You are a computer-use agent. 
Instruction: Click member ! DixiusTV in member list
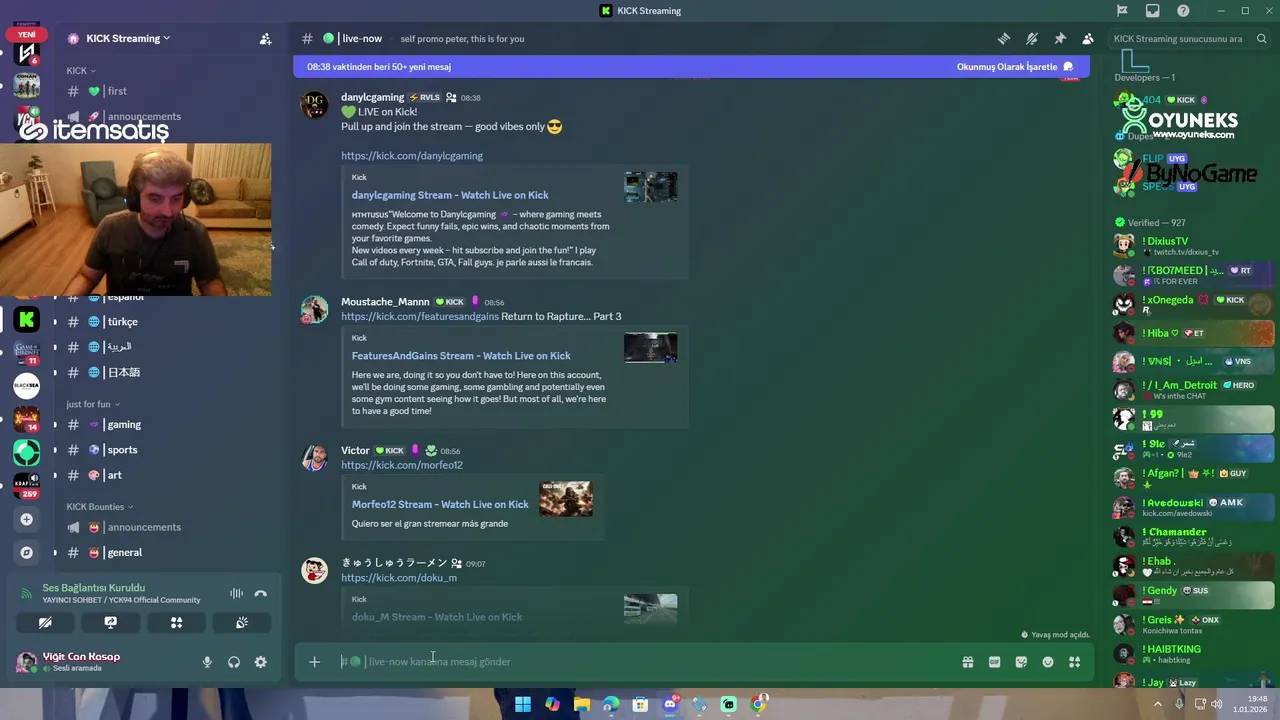click(1194, 245)
